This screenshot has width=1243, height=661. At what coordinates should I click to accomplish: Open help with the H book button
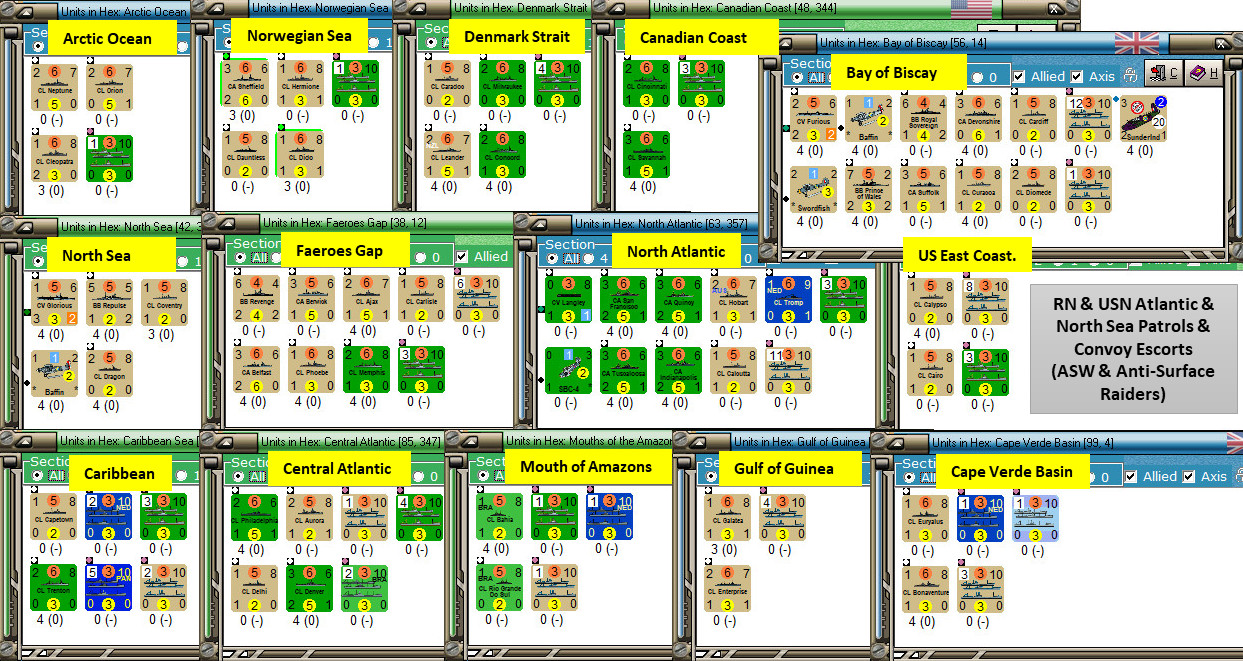pos(1201,74)
